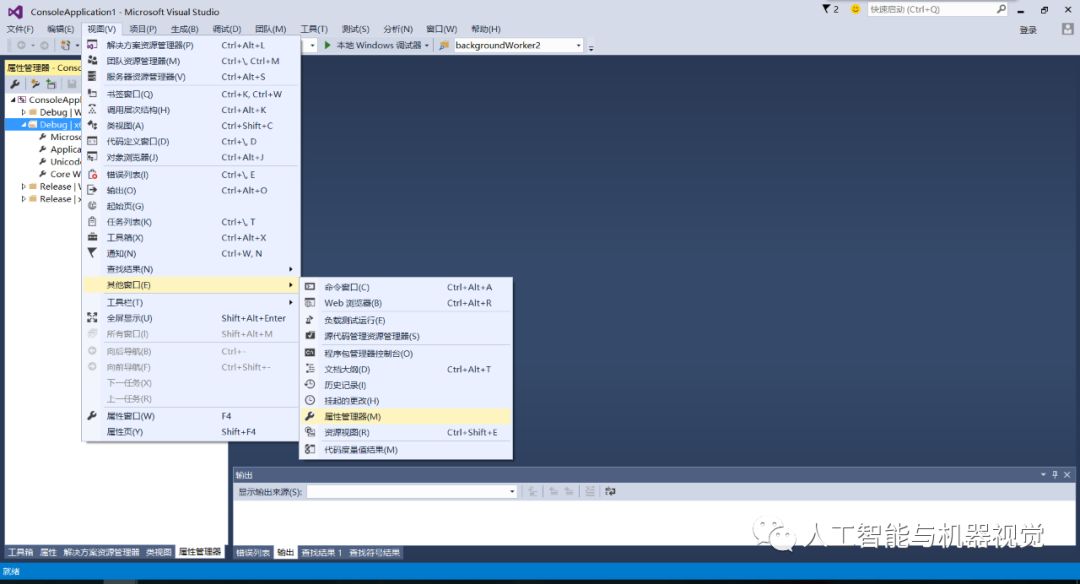Switch to the 查找结果 1 tab

click(x=321, y=552)
